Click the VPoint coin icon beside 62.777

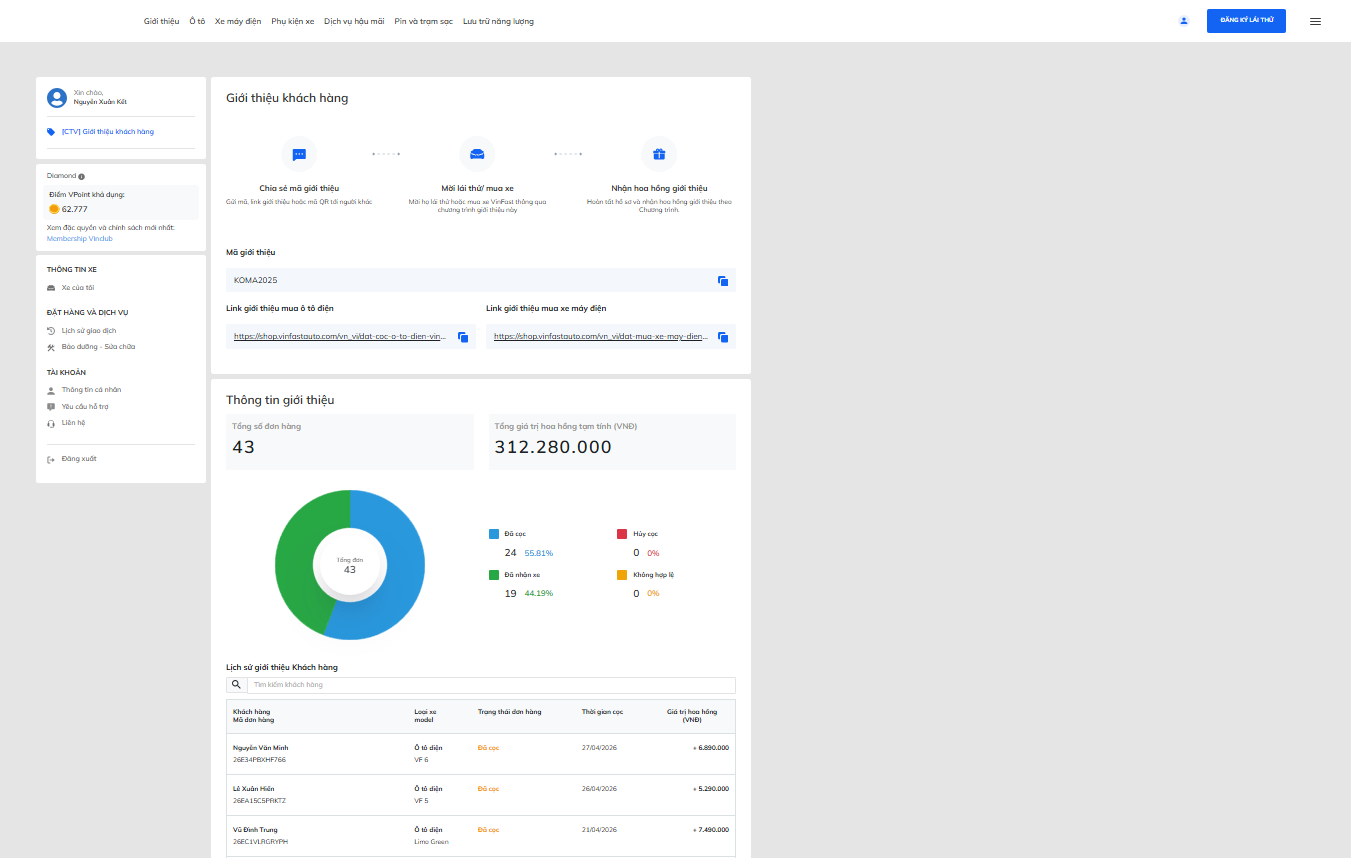click(x=54, y=209)
